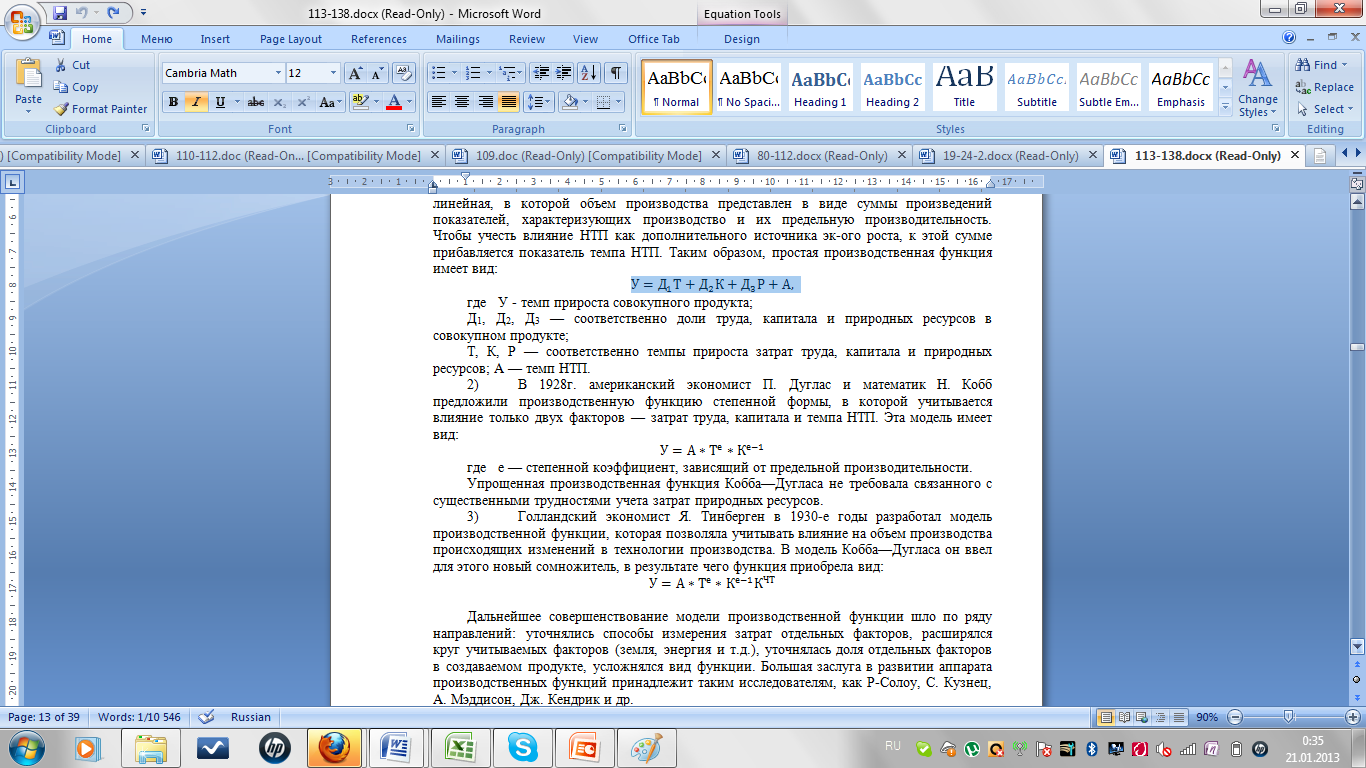Toggle Bold formatting

(173, 102)
